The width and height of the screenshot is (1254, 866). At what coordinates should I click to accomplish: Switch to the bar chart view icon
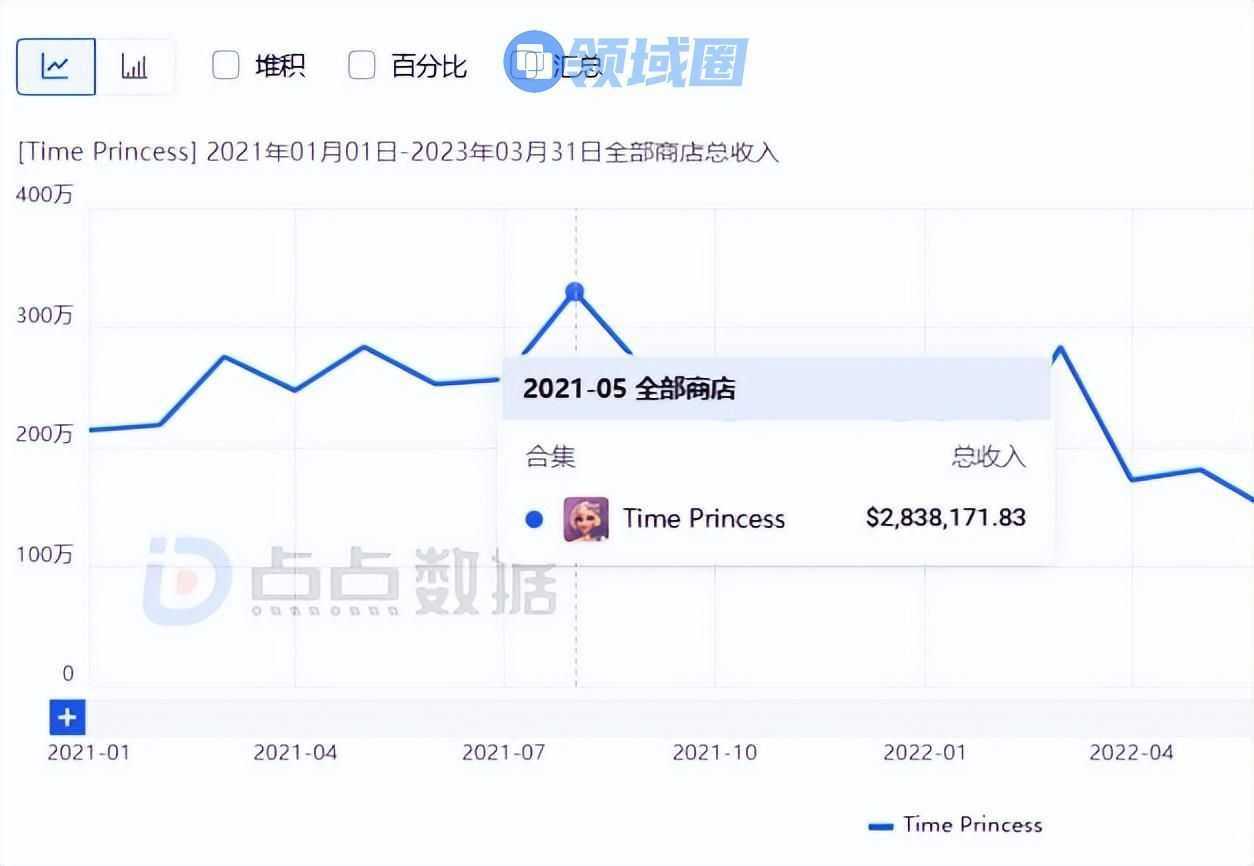(134, 67)
